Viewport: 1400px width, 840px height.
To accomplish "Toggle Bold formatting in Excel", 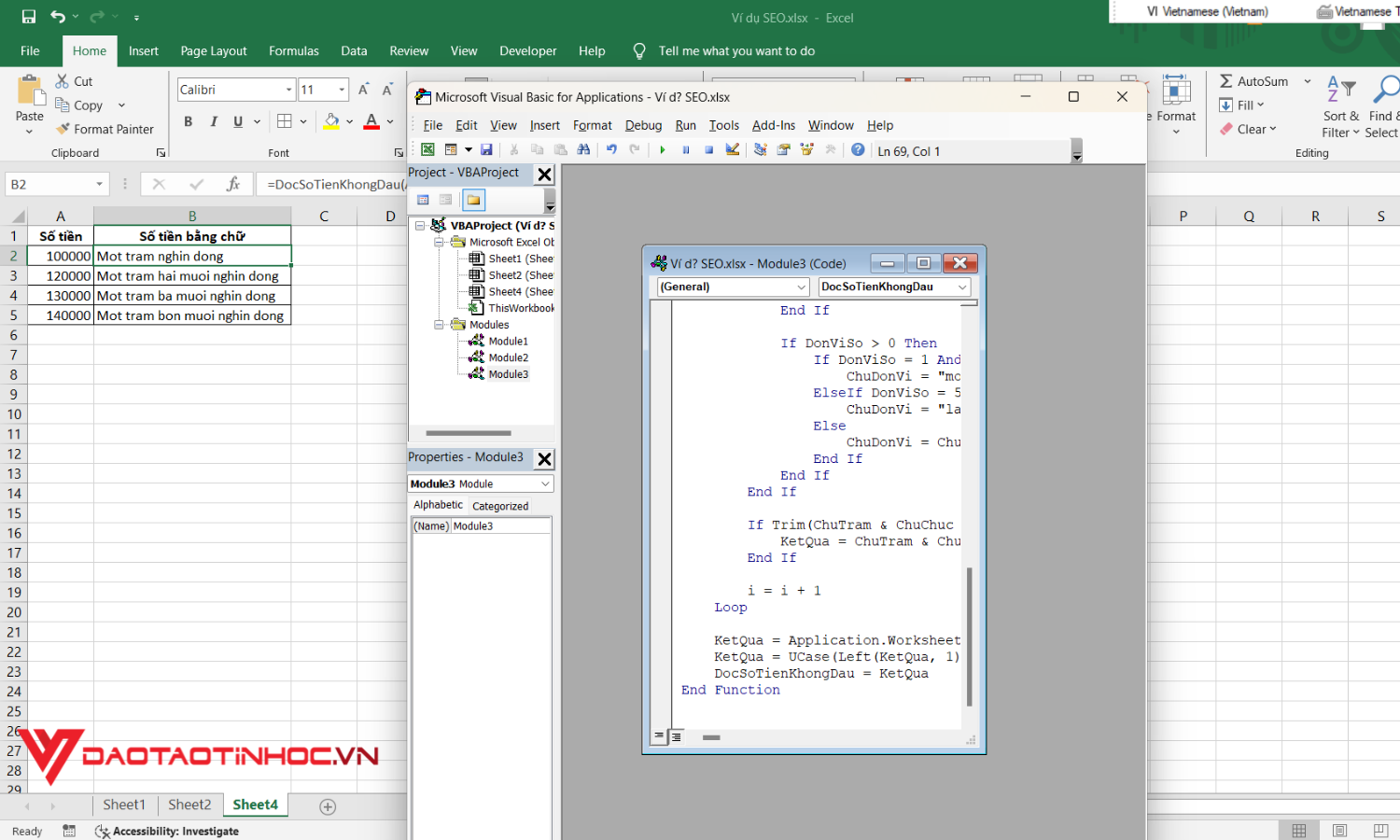I will 189,121.
